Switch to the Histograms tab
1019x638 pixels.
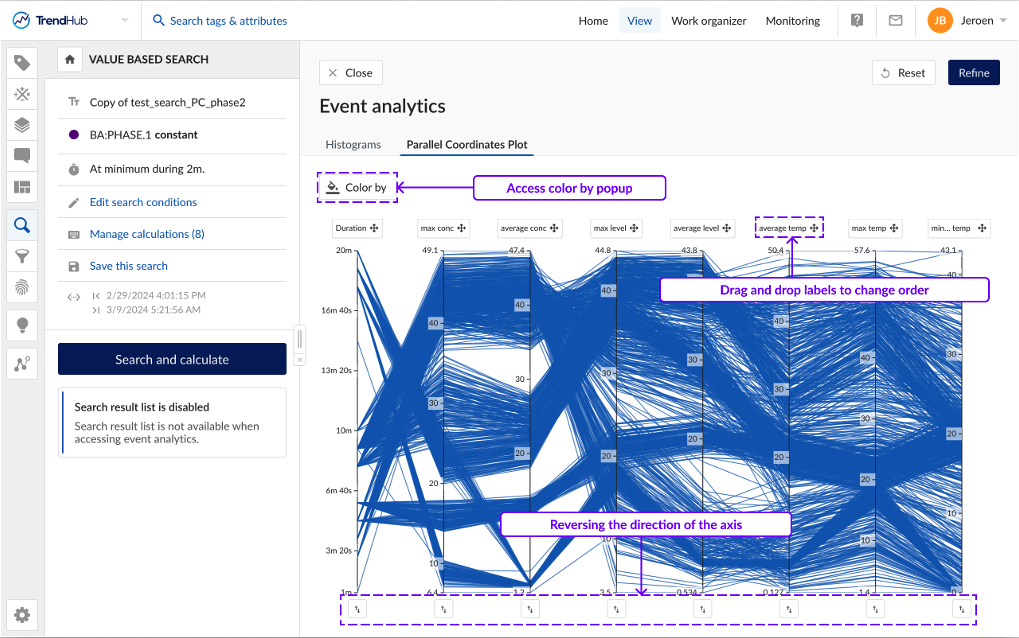point(353,145)
